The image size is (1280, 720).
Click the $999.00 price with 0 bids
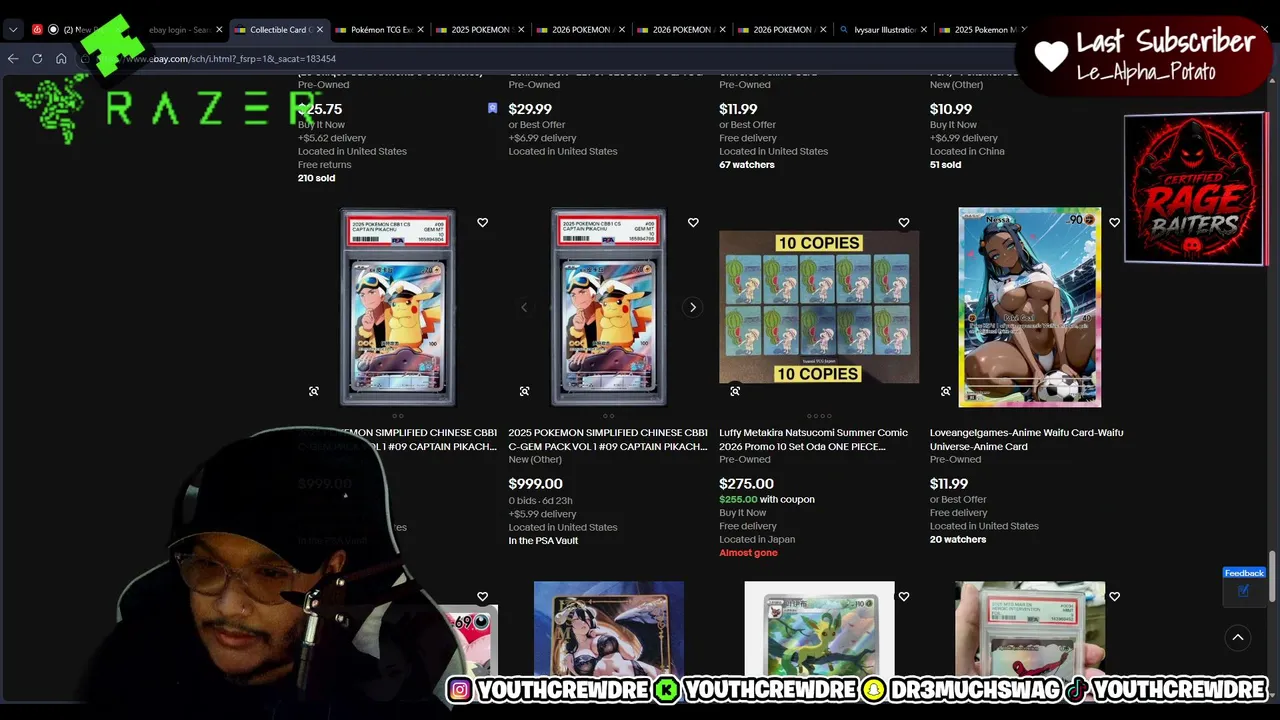click(536, 484)
